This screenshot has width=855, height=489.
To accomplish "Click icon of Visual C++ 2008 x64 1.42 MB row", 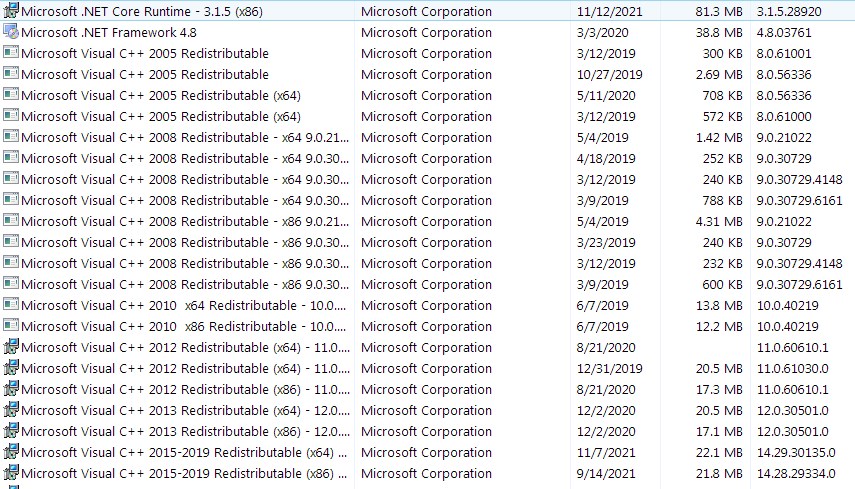I will click(x=11, y=137).
